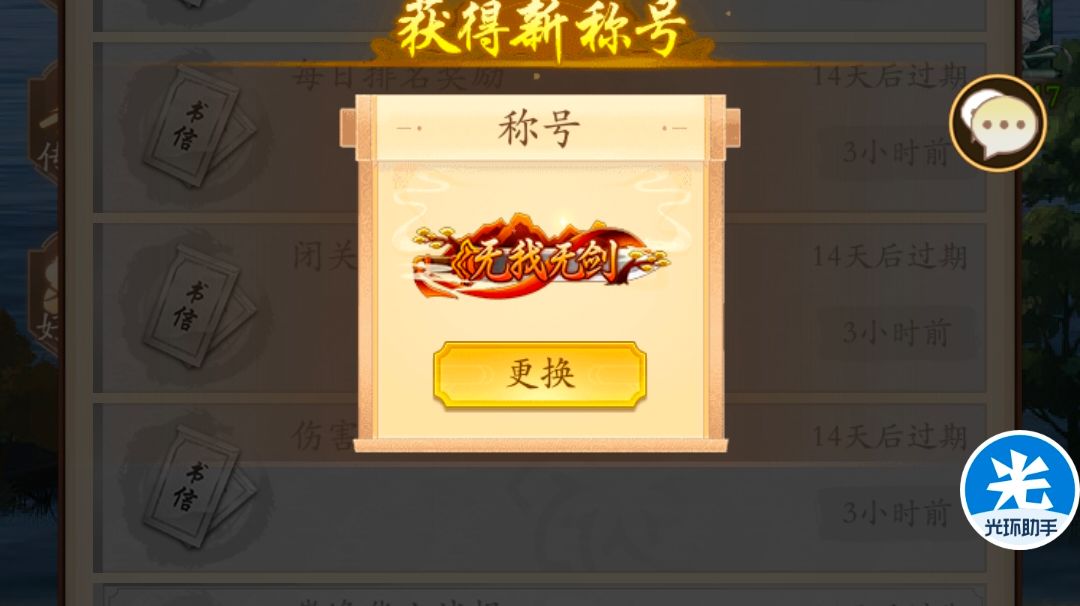Click the 更换 button

pyautogui.click(x=539, y=374)
